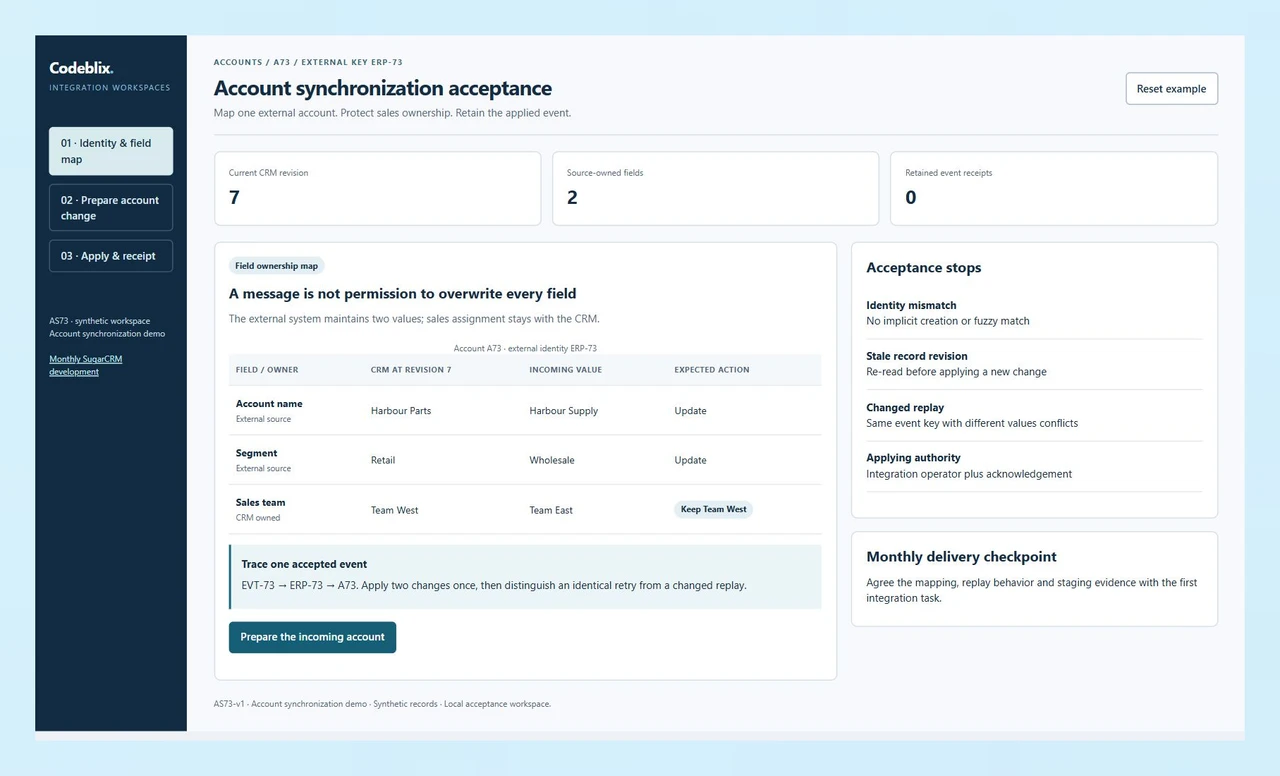This screenshot has height=776, width=1280.
Task: Click the Wholesale incoming value
Action: 552,460
